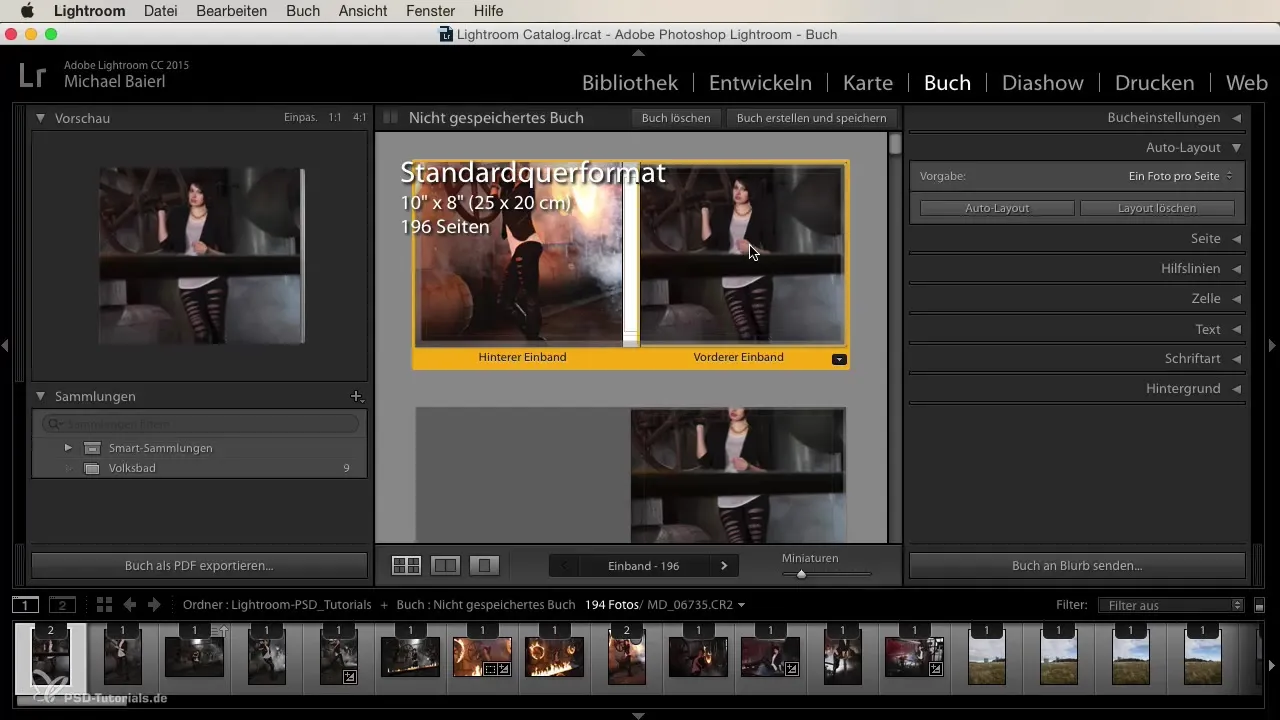Set preview zoom to Einpas.
The image size is (1280, 720).
coord(300,118)
